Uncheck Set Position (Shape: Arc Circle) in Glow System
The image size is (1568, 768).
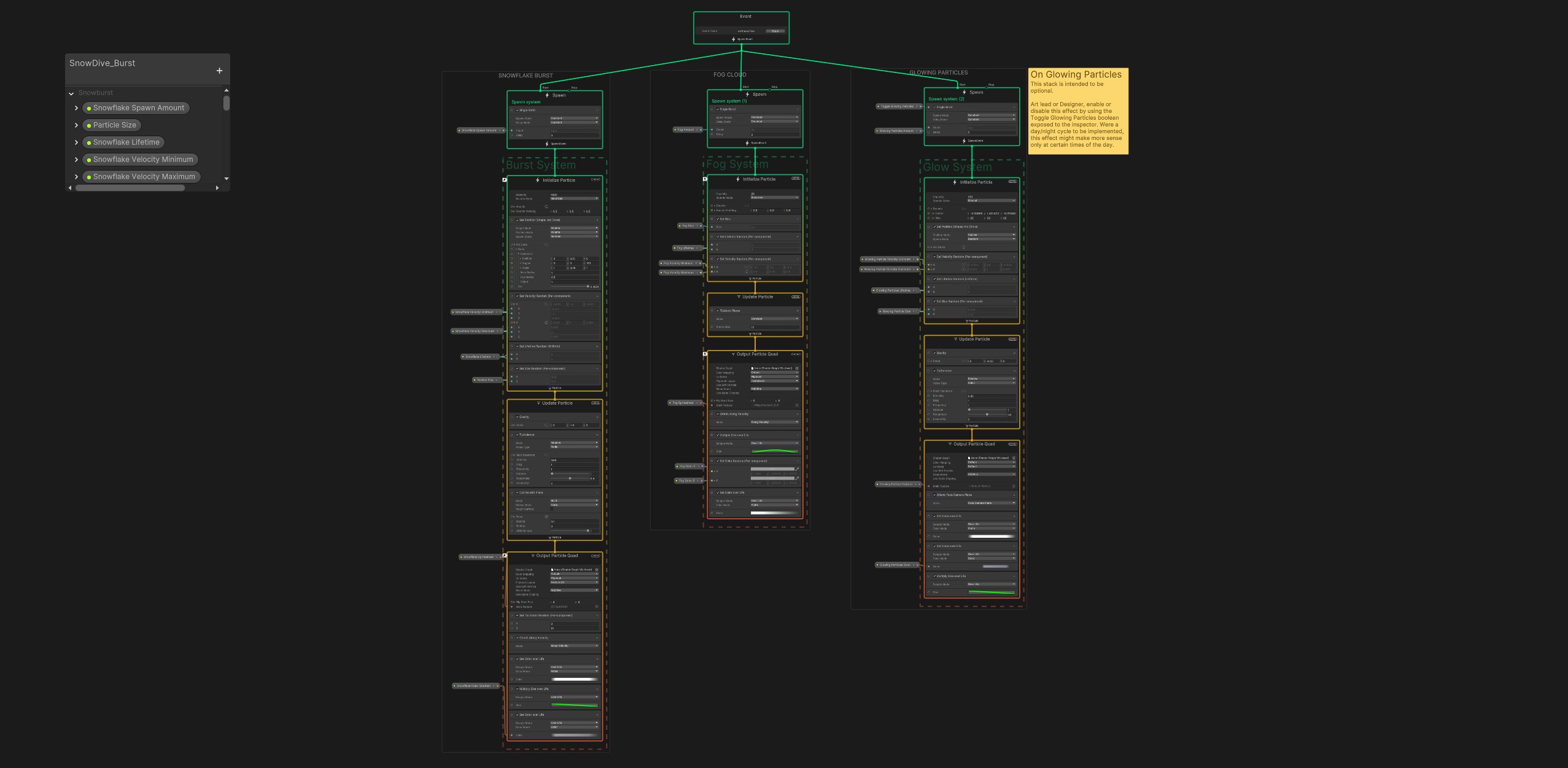coord(934,227)
